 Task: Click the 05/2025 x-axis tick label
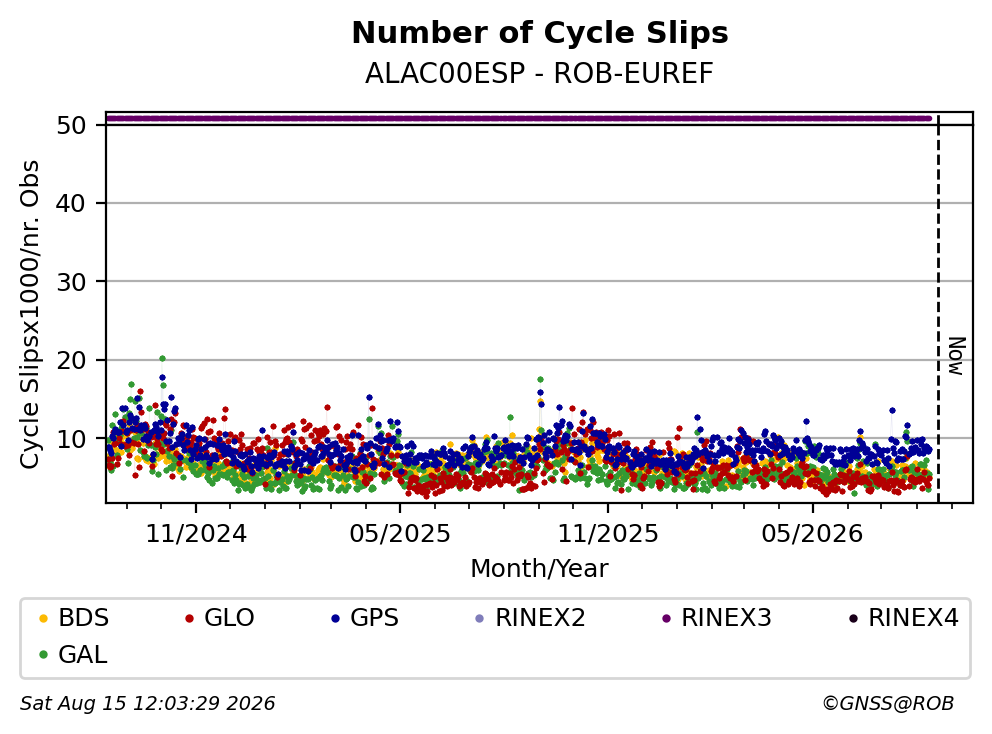[x=400, y=534]
